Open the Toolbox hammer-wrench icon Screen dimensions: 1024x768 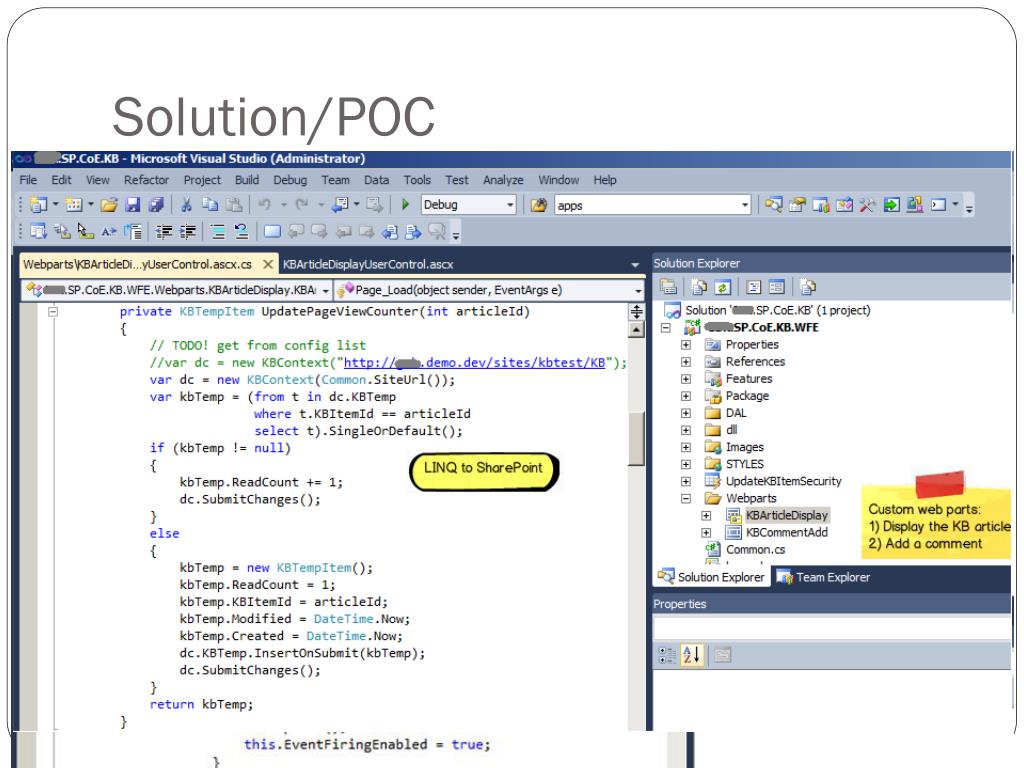point(867,205)
